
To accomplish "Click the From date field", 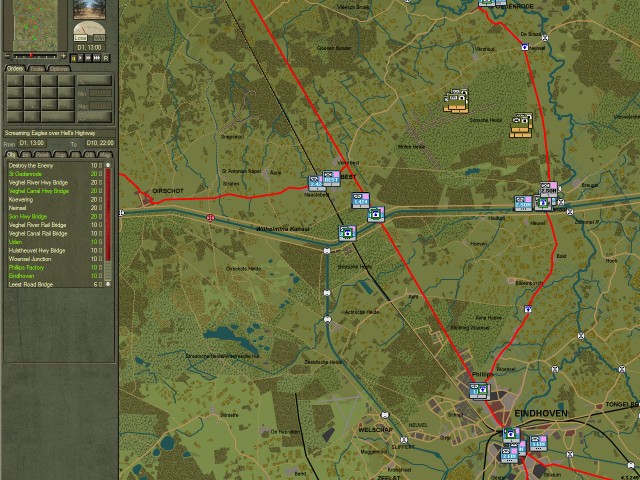I will (32, 143).
